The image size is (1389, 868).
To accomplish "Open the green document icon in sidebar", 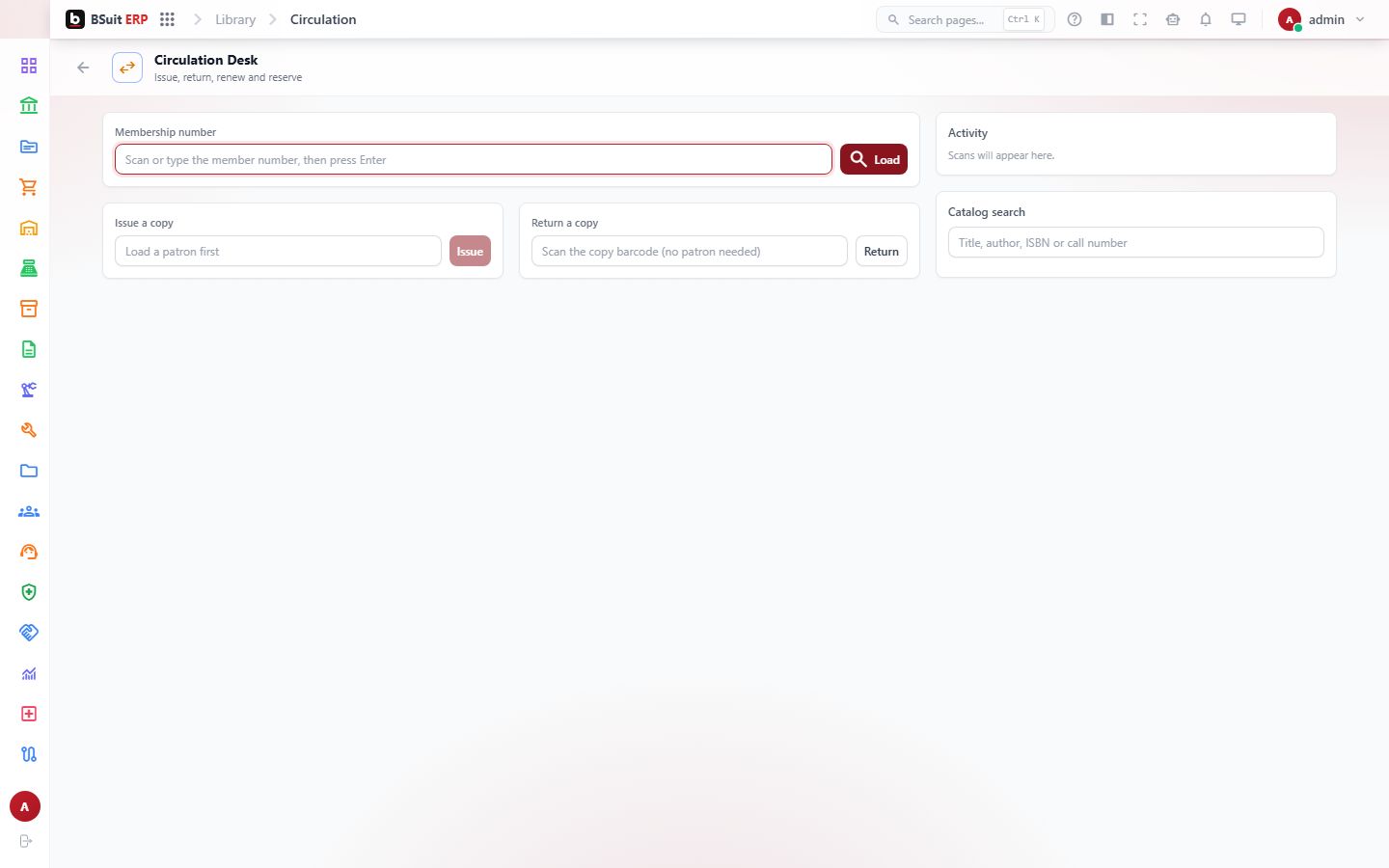I will coord(29,349).
